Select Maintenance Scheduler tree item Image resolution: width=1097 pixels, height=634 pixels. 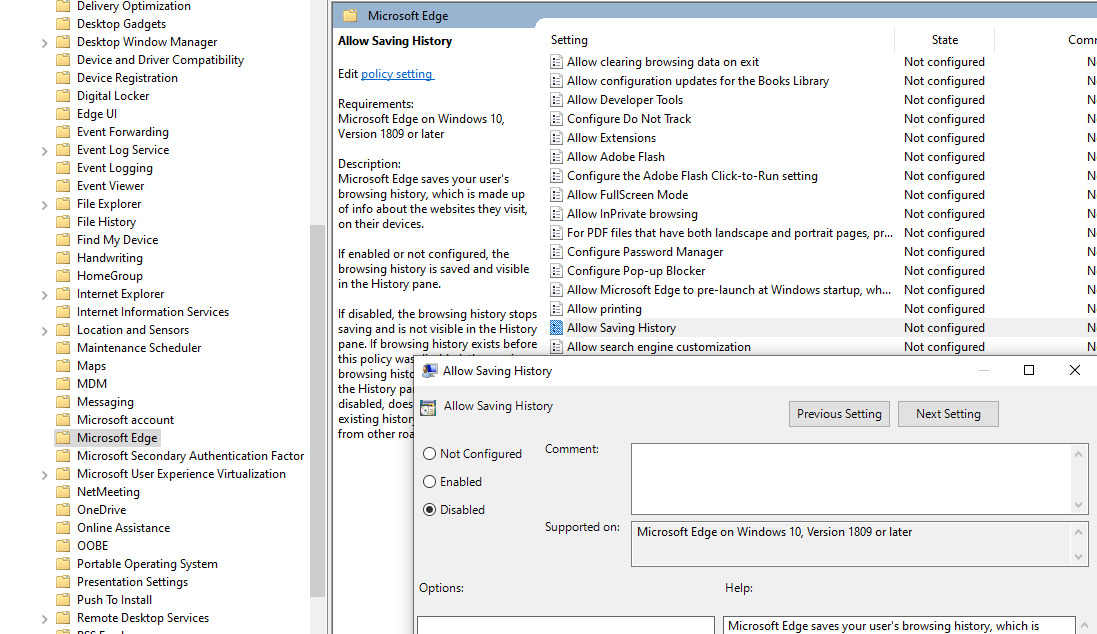point(139,348)
